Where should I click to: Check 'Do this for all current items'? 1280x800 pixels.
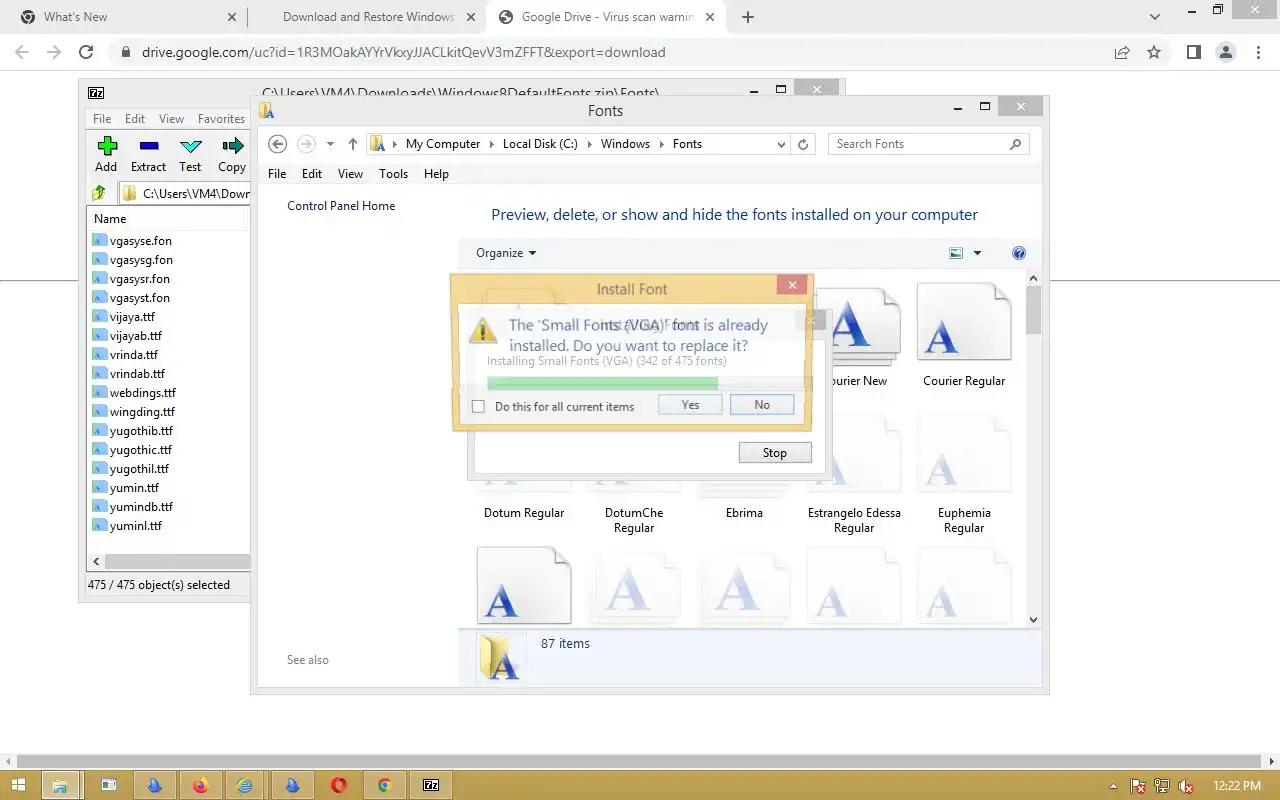pos(478,406)
